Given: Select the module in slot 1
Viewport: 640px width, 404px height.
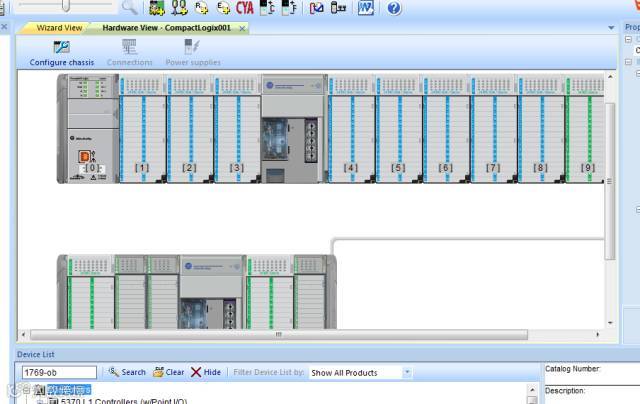Looking at the screenshot, I should pos(143,128).
